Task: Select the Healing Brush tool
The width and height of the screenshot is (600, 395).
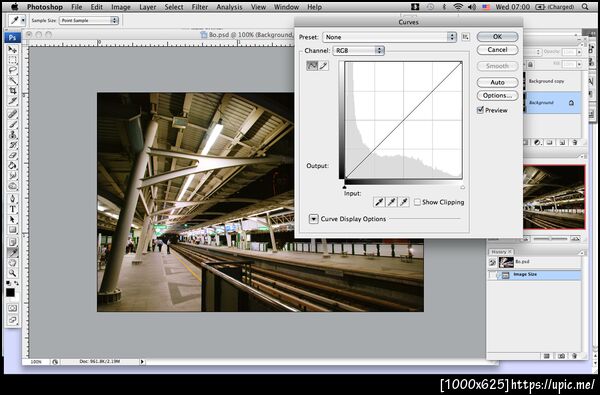Action: 13,114
